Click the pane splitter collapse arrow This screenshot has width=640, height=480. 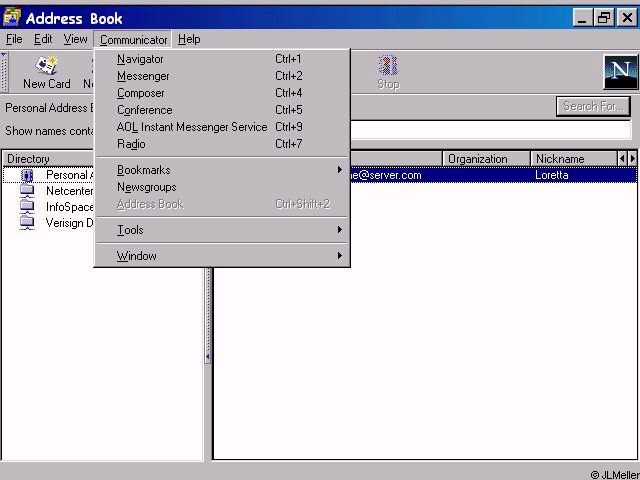tap(208, 357)
